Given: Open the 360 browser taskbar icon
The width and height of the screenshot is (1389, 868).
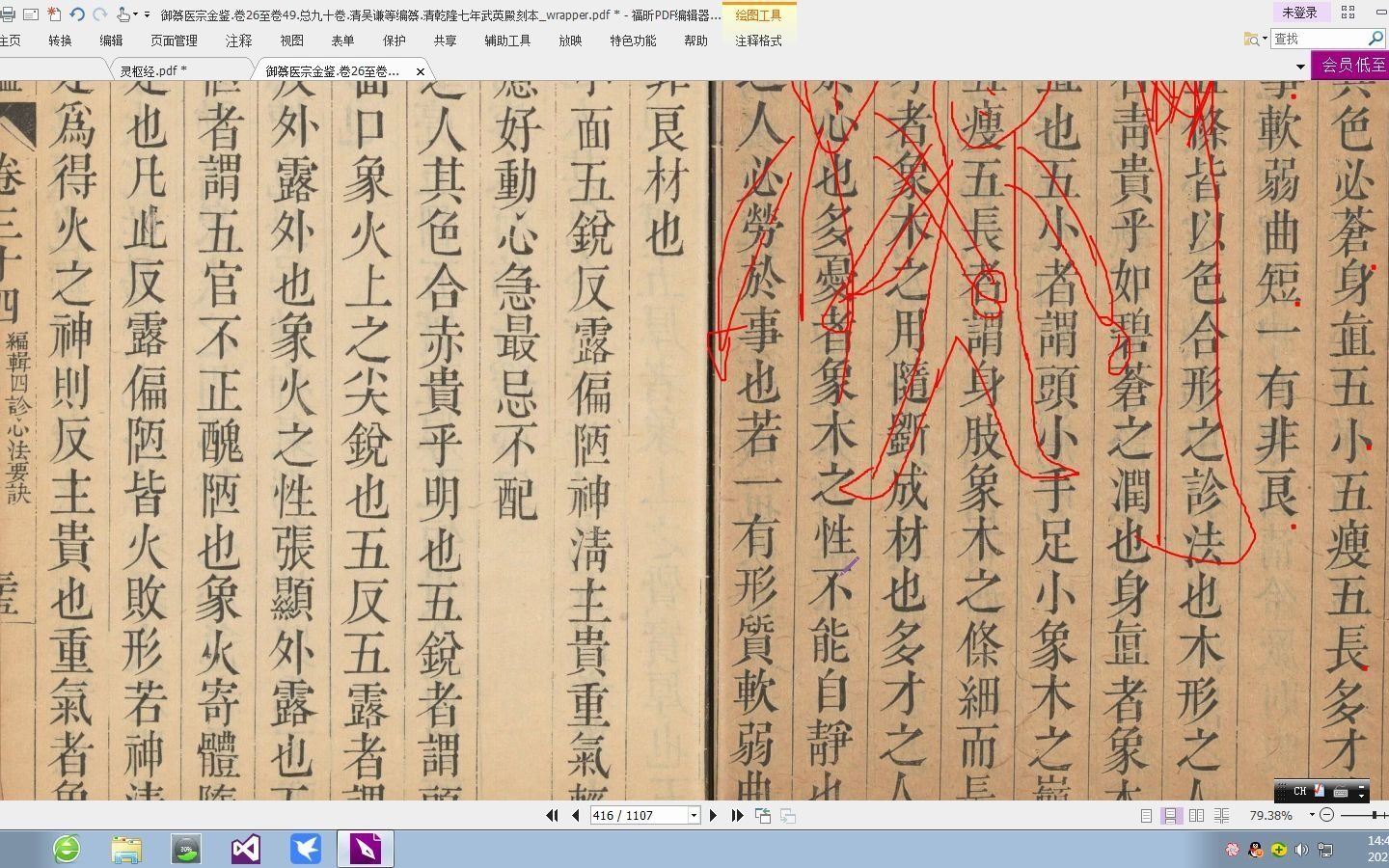Looking at the screenshot, I should (67, 849).
